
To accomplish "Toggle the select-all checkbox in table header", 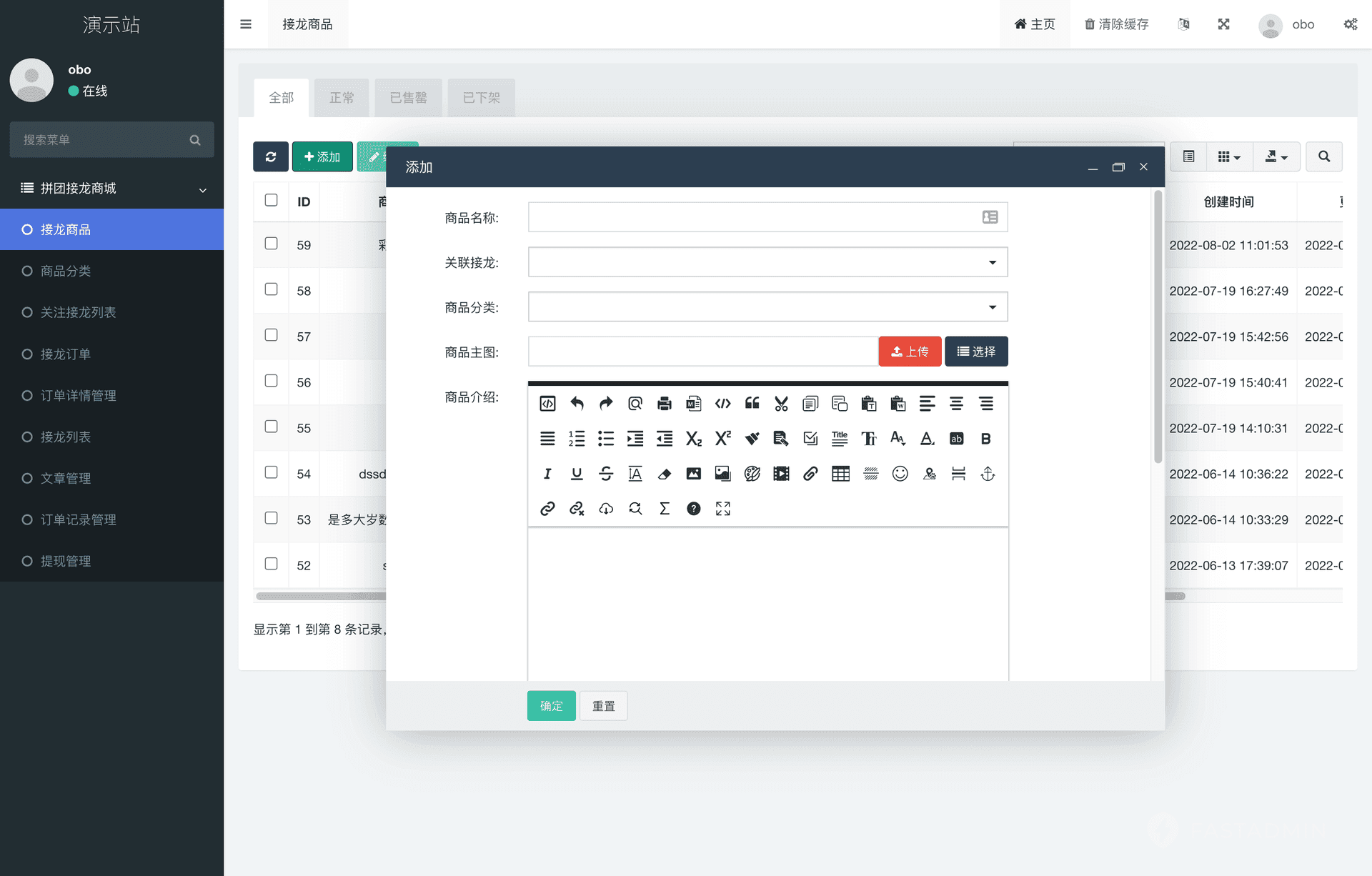I will tap(271, 200).
